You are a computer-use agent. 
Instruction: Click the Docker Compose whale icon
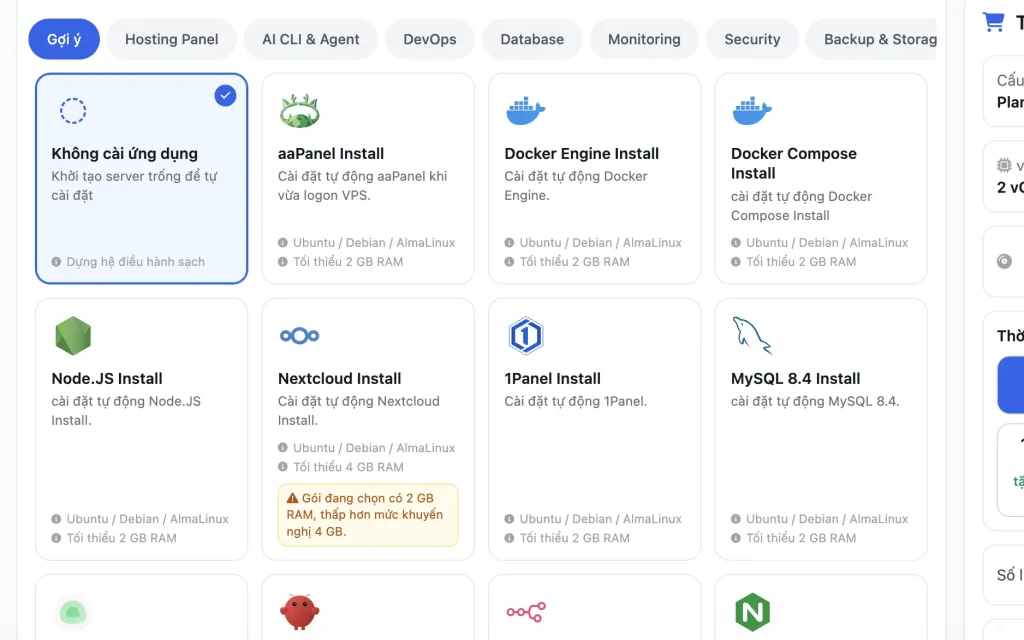point(752,110)
